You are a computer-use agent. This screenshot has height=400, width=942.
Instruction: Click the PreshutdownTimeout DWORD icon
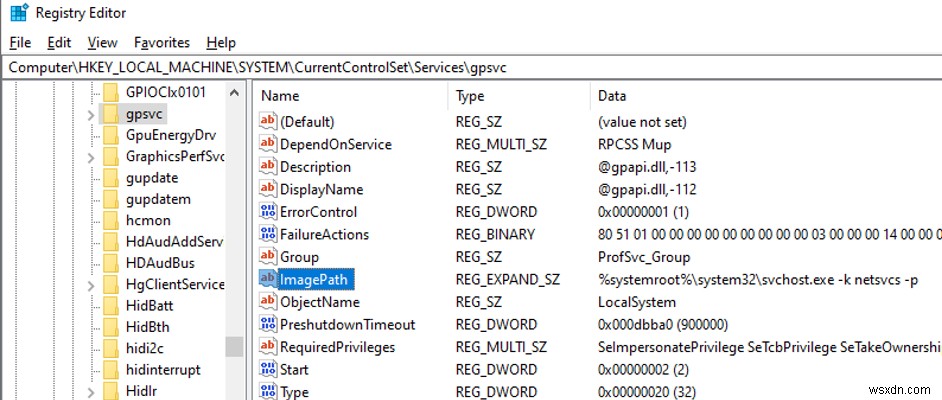tap(268, 324)
